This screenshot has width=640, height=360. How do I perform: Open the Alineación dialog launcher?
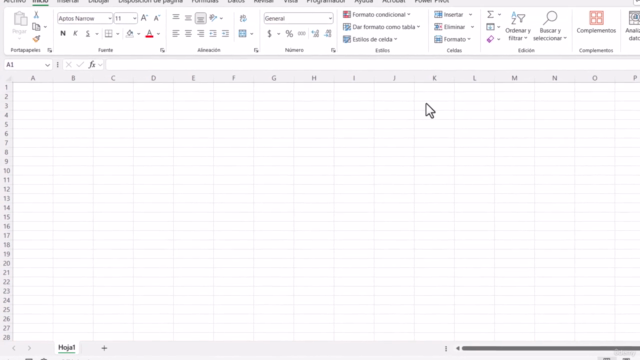pyautogui.click(x=256, y=50)
